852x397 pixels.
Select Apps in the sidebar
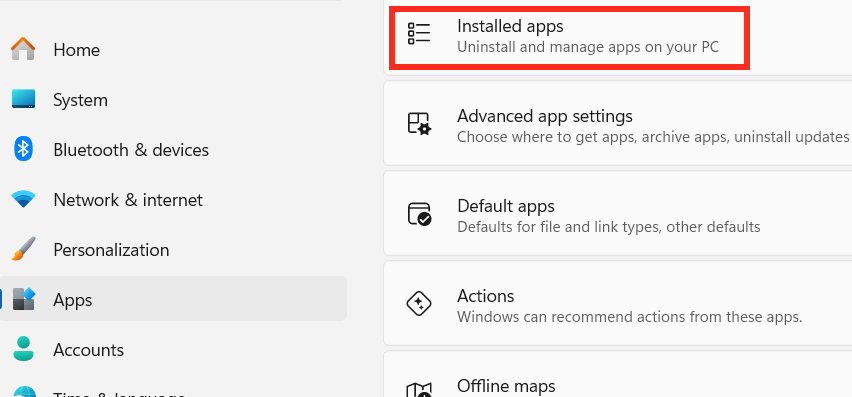click(173, 299)
